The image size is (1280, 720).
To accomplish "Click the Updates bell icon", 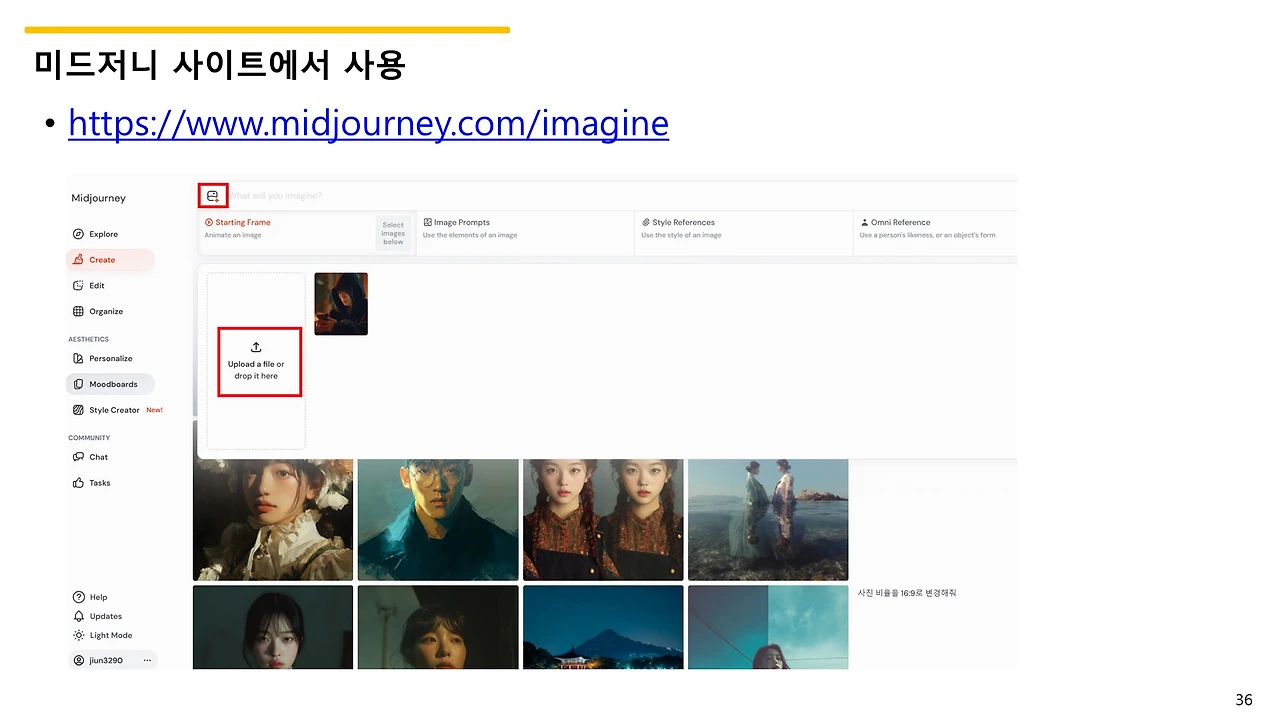I will click(79, 616).
